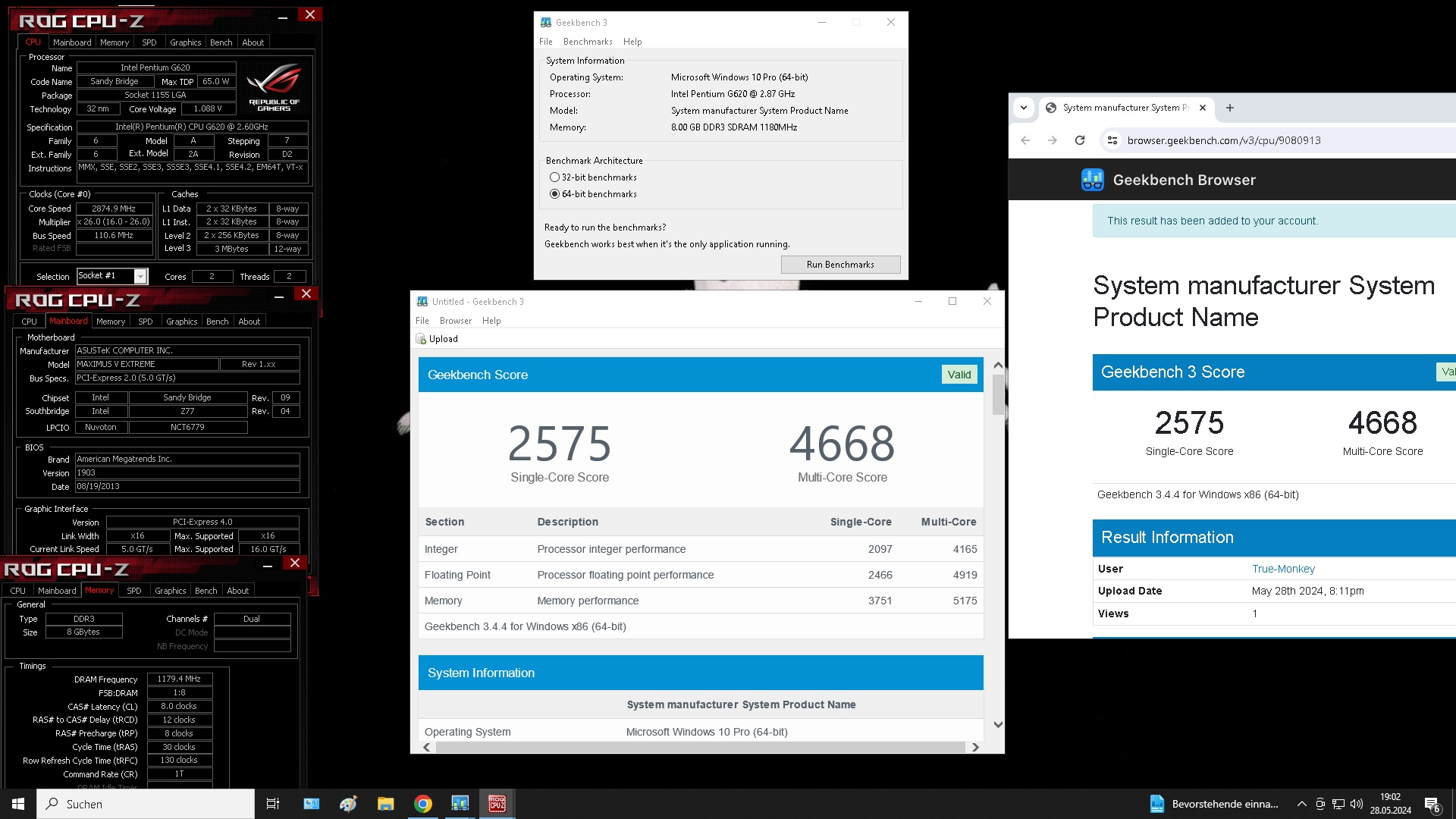Switch to Chrome from taskbar

[x=423, y=804]
